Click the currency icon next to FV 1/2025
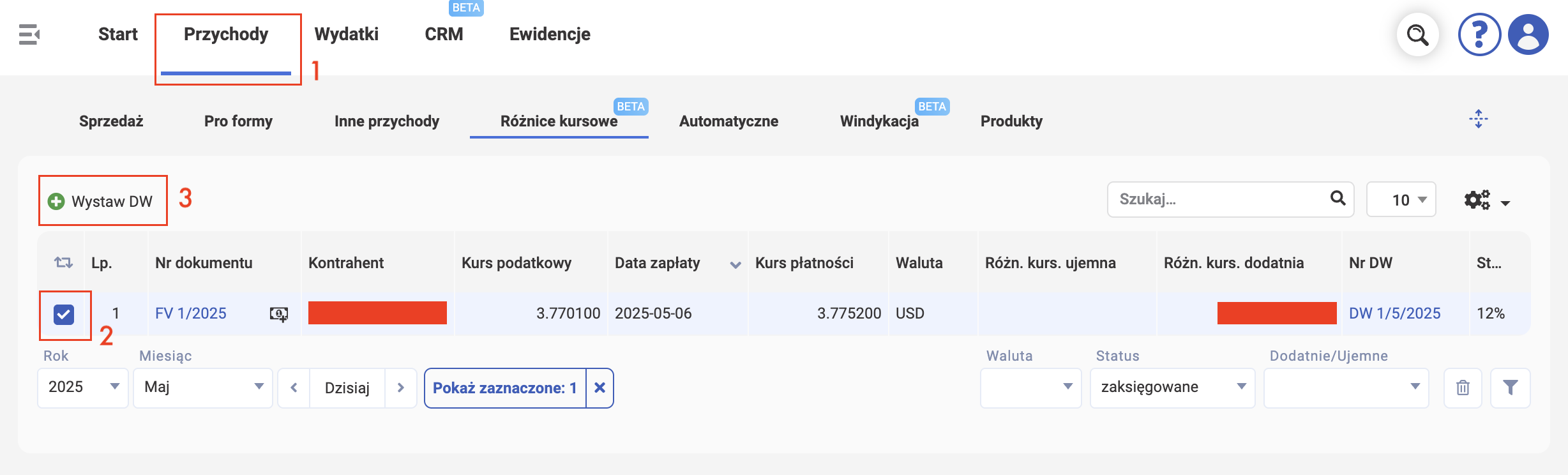The width and height of the screenshot is (1568, 475). (279, 314)
